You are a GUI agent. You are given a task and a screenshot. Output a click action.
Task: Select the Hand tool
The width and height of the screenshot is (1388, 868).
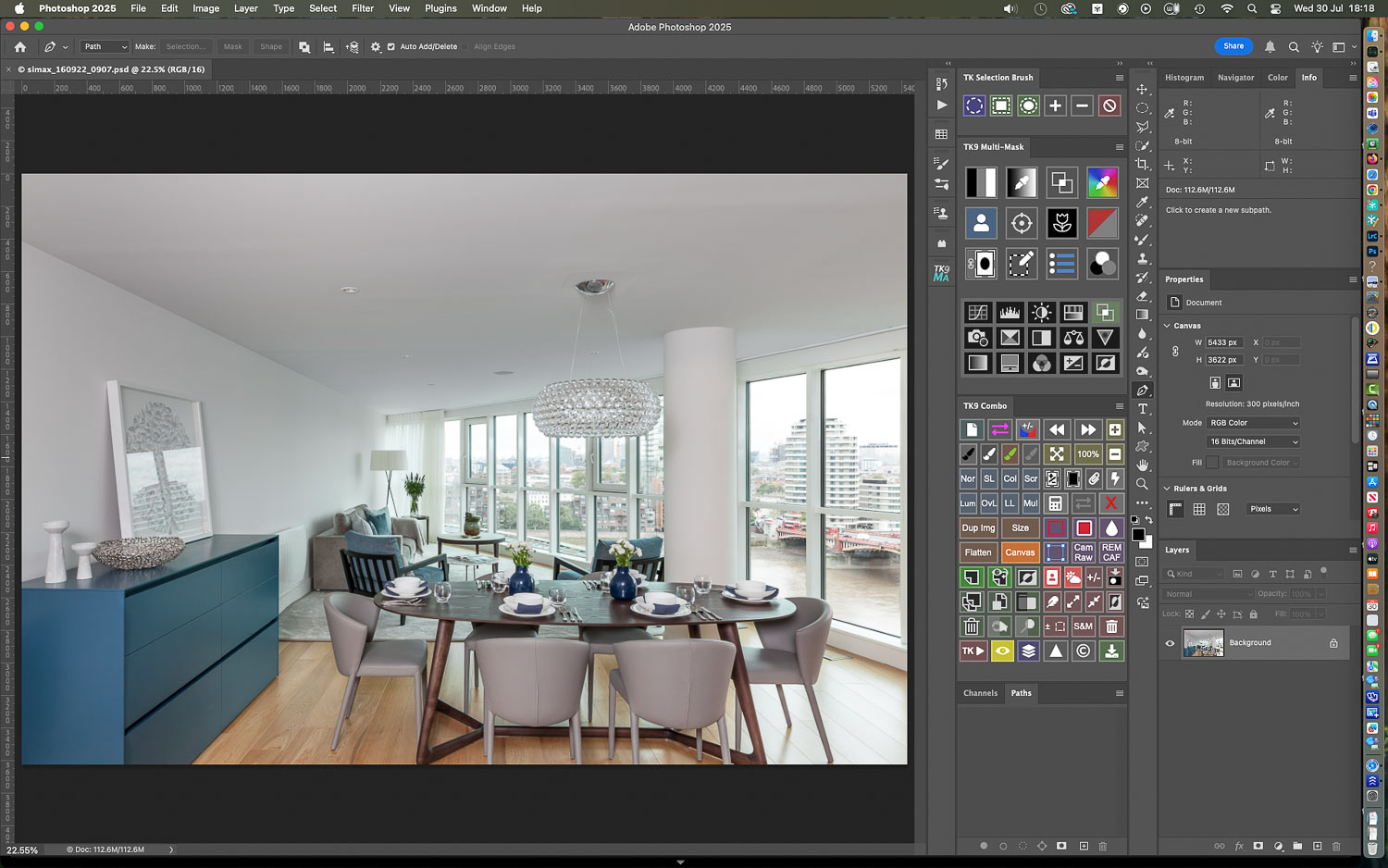click(1143, 465)
